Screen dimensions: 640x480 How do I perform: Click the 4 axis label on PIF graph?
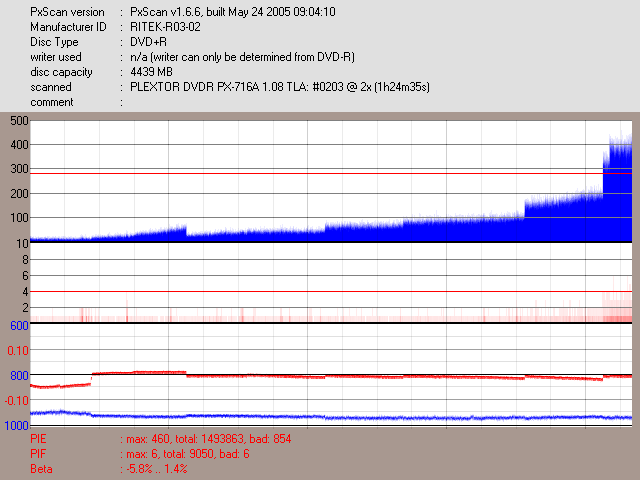click(25, 292)
